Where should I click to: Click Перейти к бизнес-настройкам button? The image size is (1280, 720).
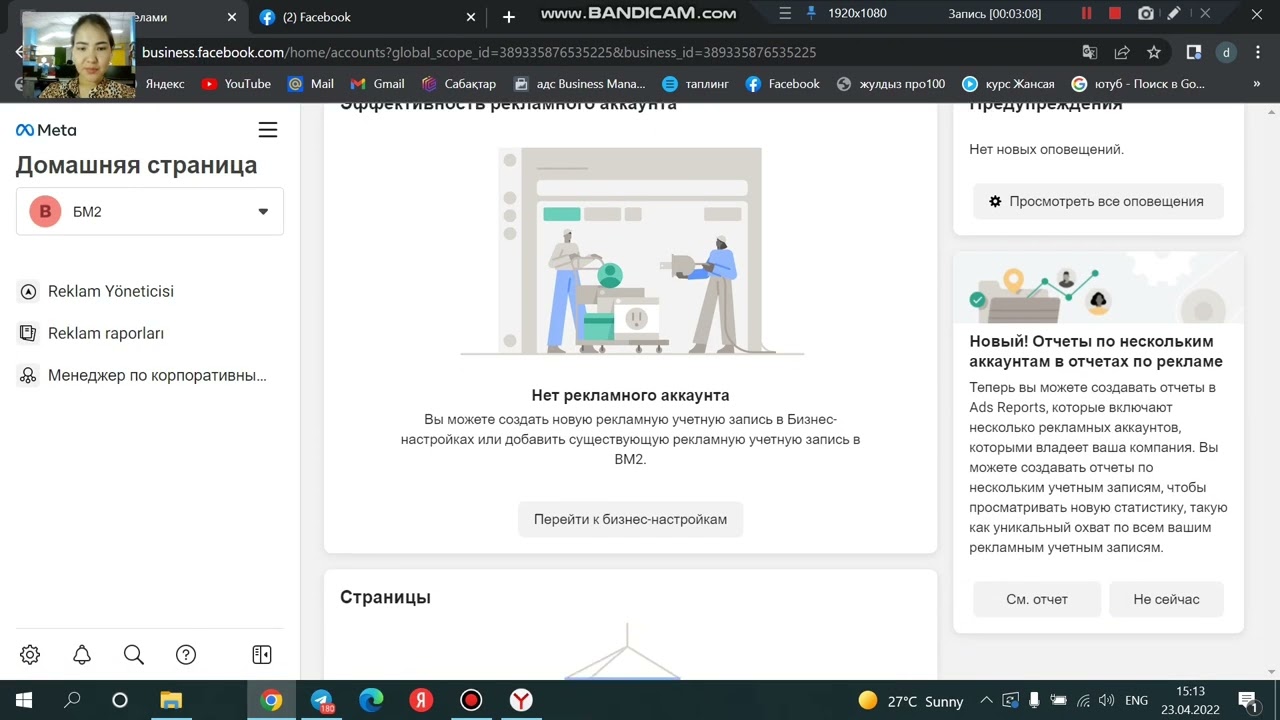630,519
